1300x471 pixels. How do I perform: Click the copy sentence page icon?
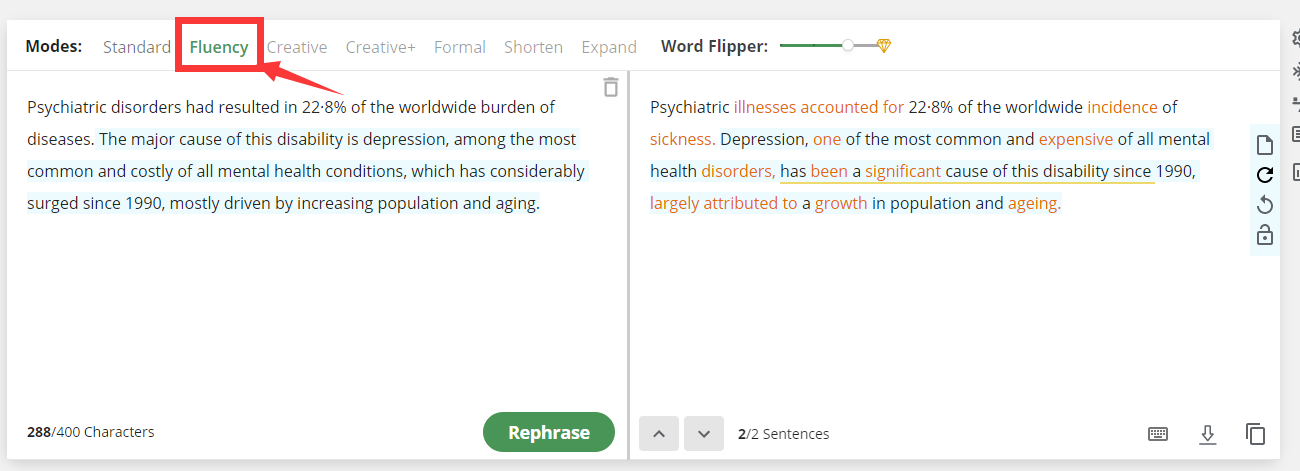click(1265, 145)
